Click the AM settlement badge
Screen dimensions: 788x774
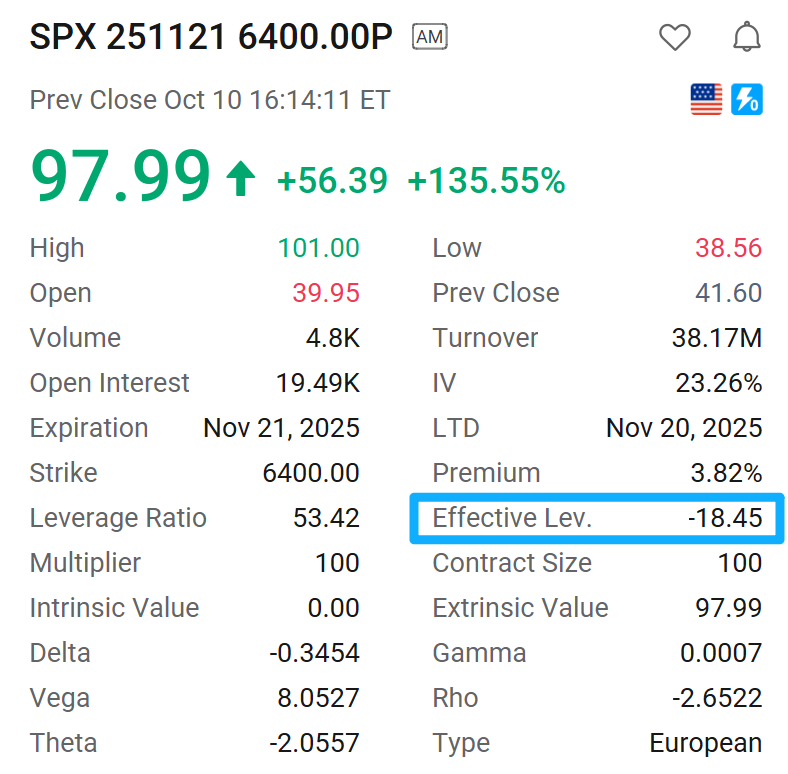(x=430, y=38)
